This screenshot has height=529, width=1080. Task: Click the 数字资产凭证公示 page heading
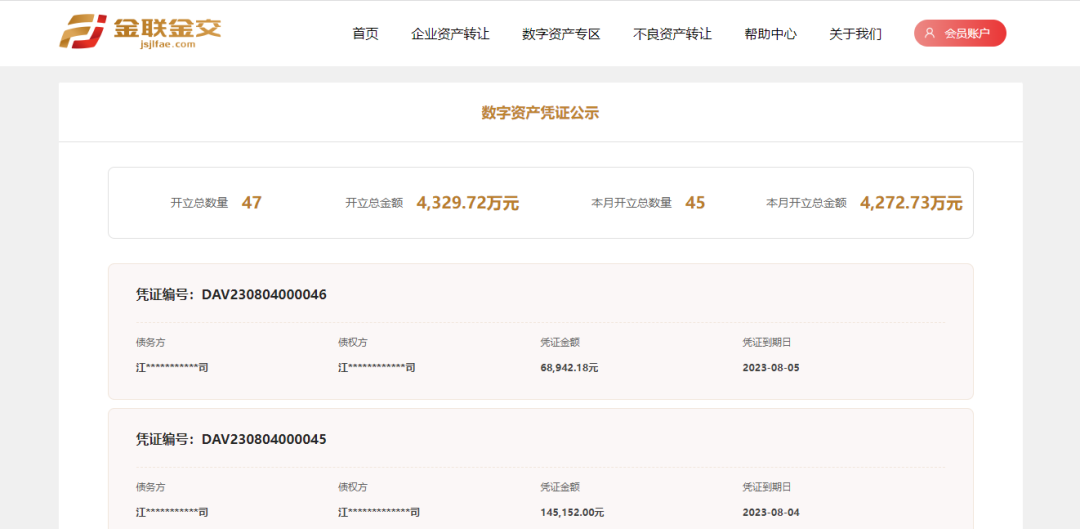540,113
